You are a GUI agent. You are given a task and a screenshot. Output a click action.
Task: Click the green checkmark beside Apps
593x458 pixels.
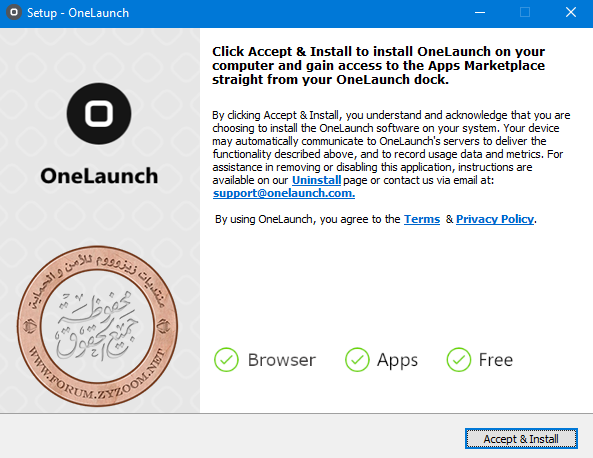point(357,359)
